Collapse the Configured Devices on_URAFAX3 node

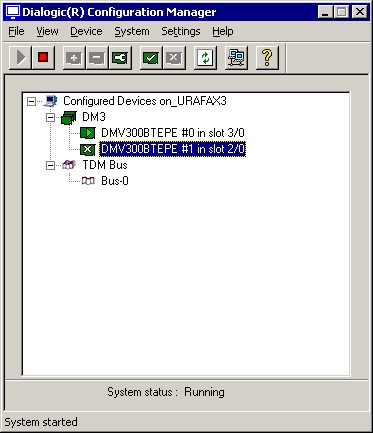coord(31,101)
